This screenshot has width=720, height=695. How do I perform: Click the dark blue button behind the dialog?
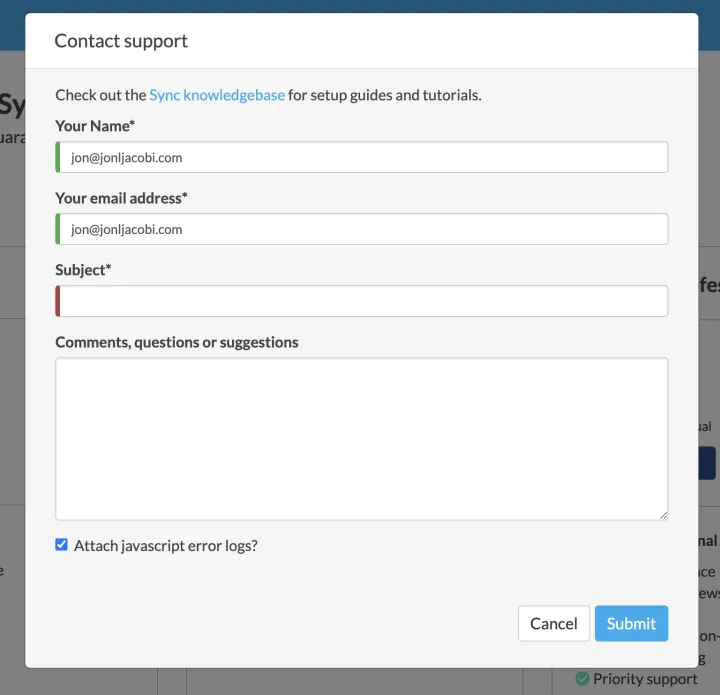point(707,463)
